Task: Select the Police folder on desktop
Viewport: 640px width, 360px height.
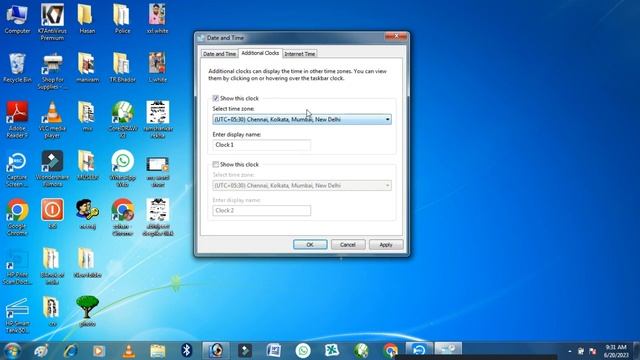Action: coord(122,18)
